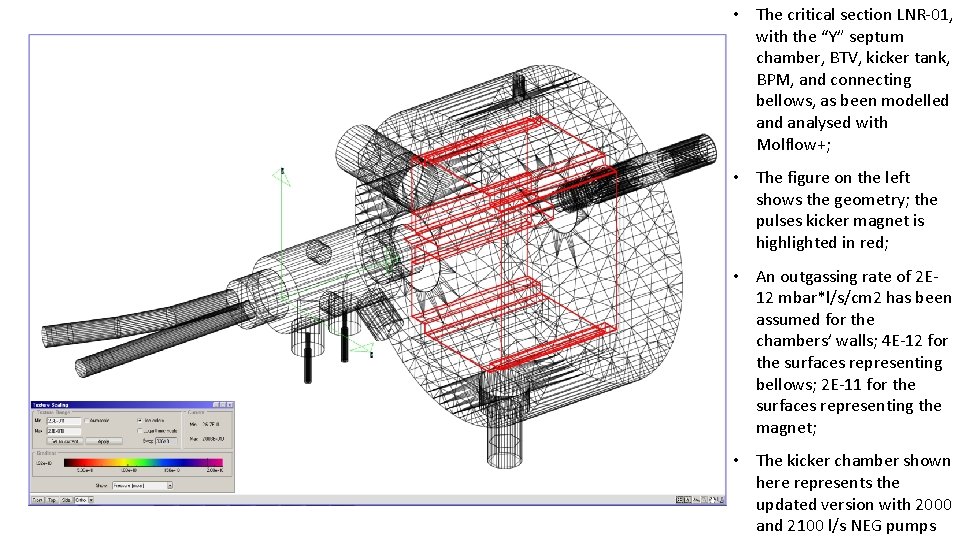960x540 pixels.
Task: Close the Texture Scaling dialog
Action: pos(230,405)
